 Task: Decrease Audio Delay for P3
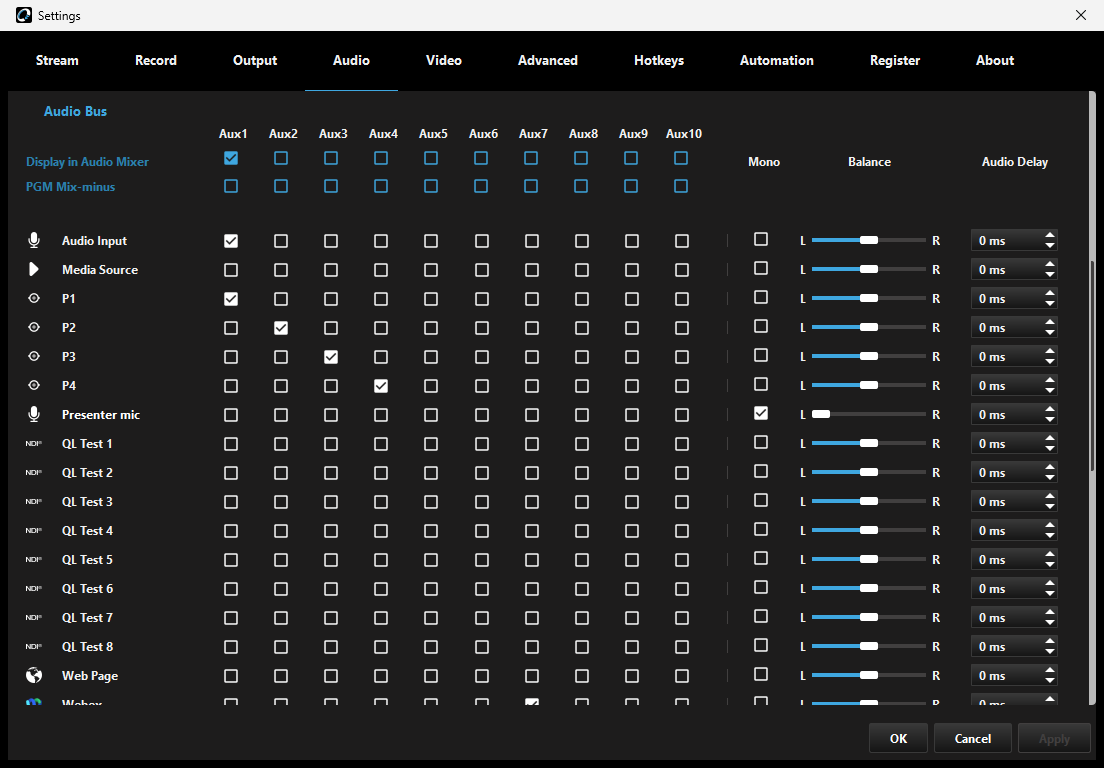coord(1050,362)
